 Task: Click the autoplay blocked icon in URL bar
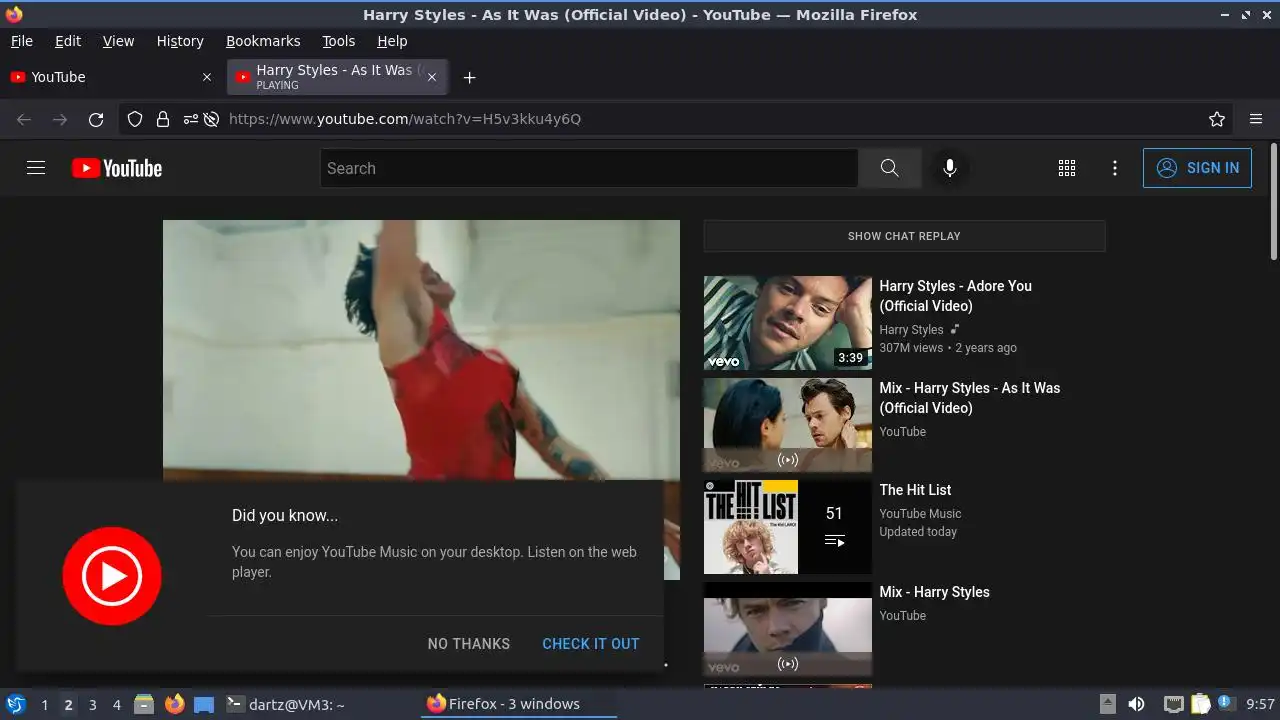(211, 119)
